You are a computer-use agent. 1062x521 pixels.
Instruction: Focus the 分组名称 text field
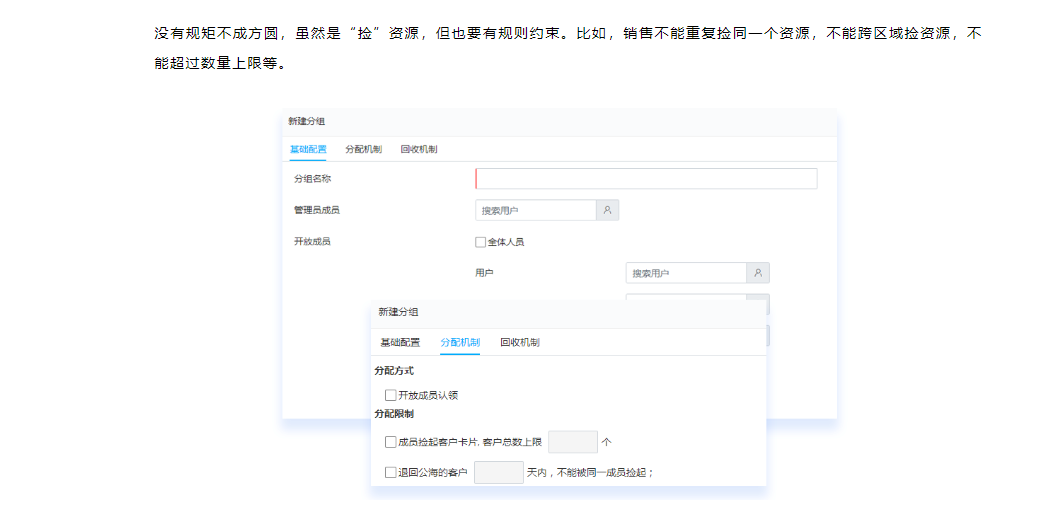pyautogui.click(x=646, y=179)
